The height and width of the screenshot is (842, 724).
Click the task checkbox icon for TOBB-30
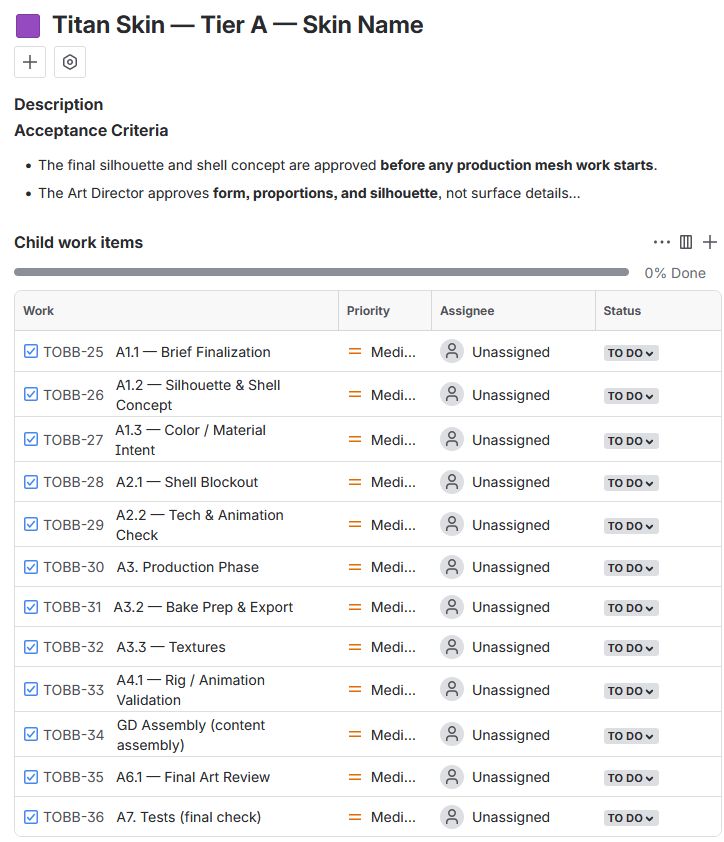[x=31, y=567]
